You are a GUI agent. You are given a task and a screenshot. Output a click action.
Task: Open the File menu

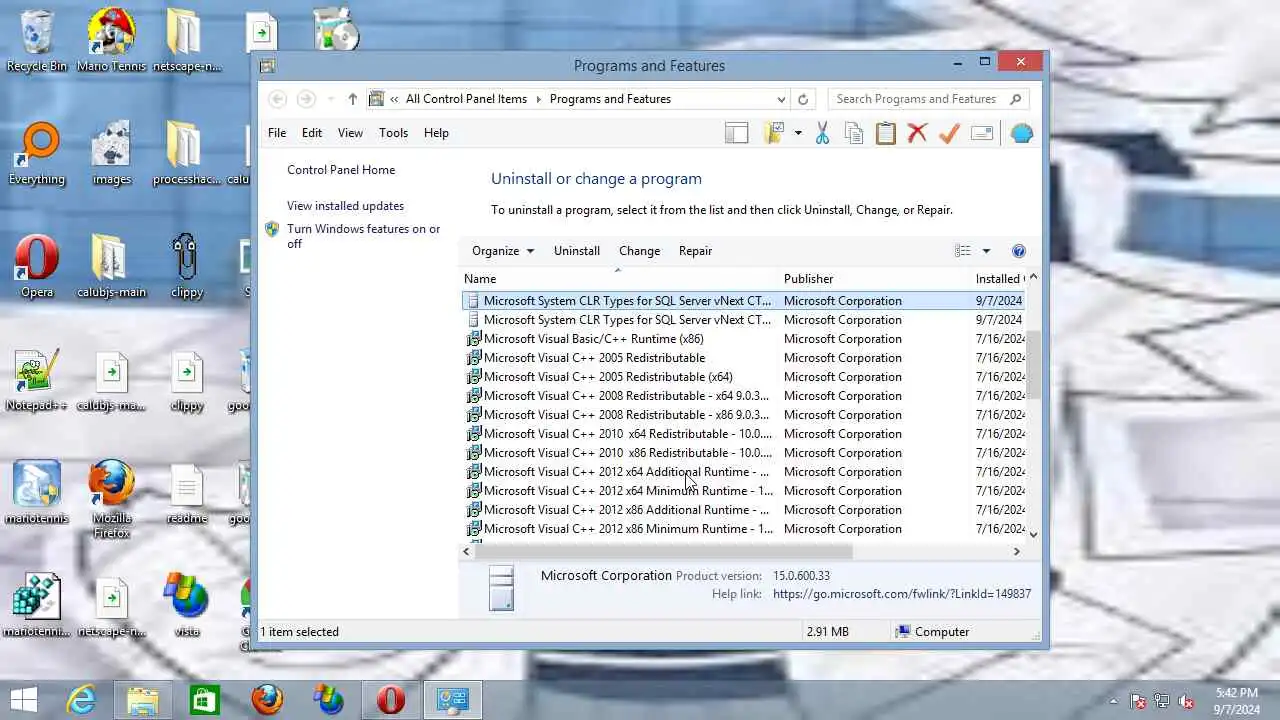[x=277, y=133]
